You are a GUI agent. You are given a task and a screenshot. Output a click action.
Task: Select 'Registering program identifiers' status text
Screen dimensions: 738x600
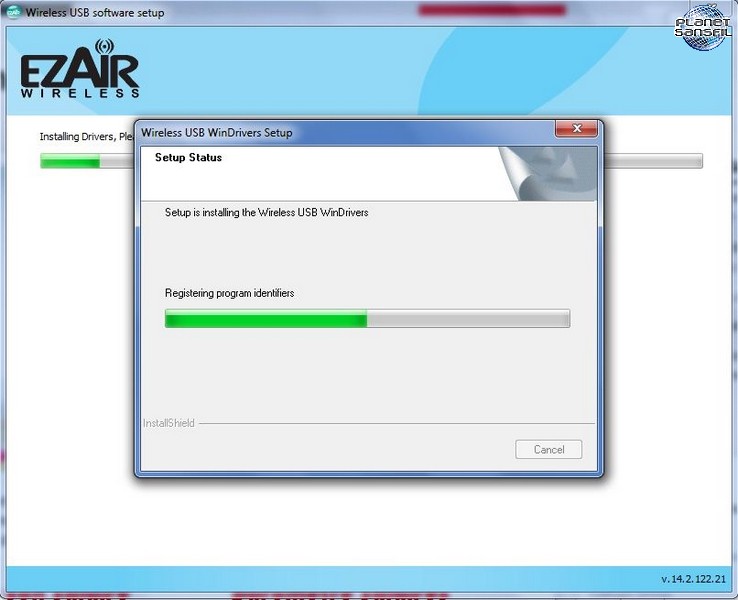coord(229,293)
